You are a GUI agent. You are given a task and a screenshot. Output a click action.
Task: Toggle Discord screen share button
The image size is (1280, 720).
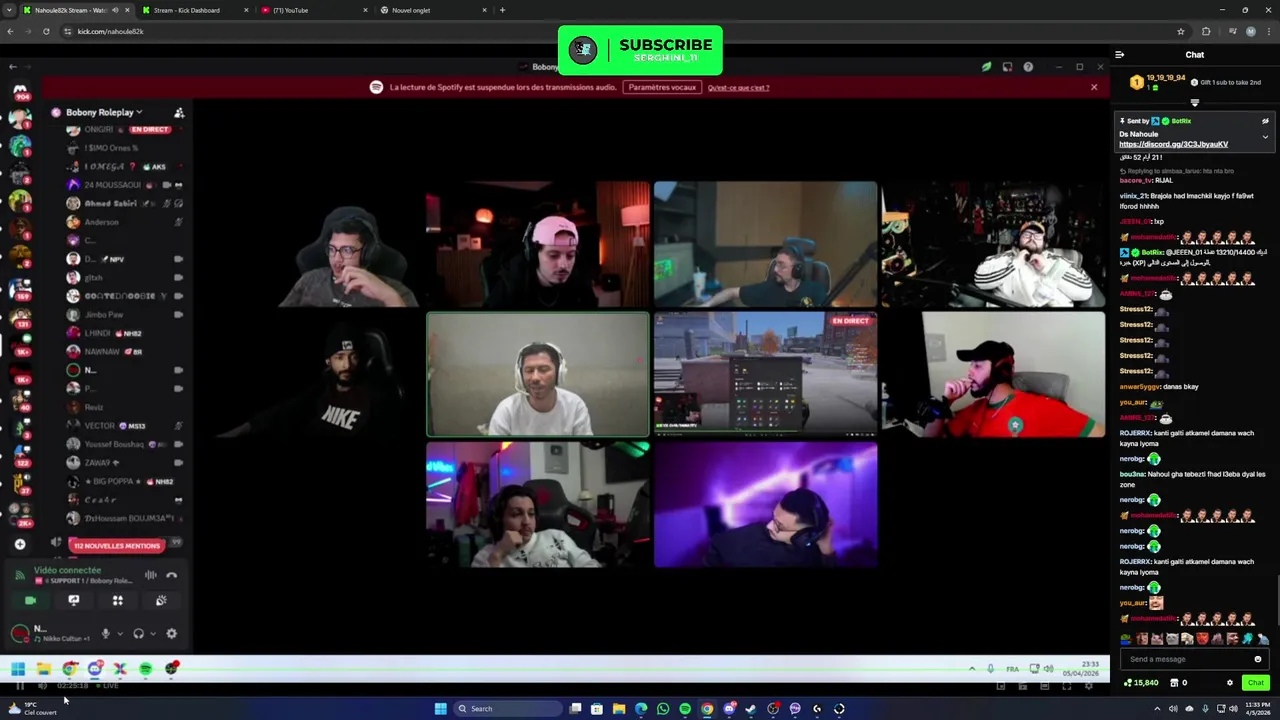(73, 600)
